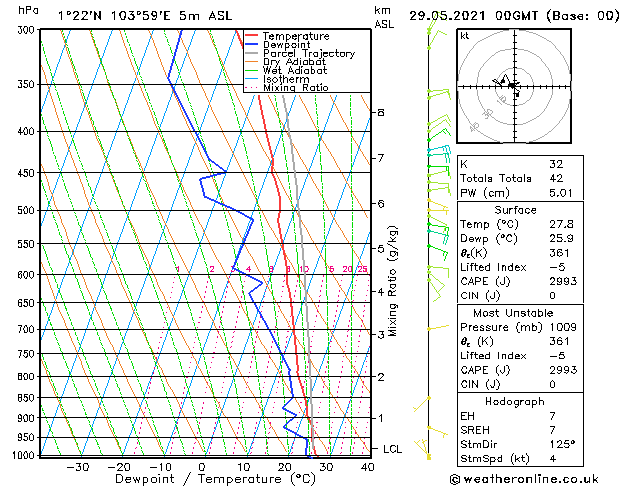Image resolution: width=629 pixels, height=486 pixels.
Task: Click the station coordinates 1°22'N 103°59'E title
Action: 114,16
